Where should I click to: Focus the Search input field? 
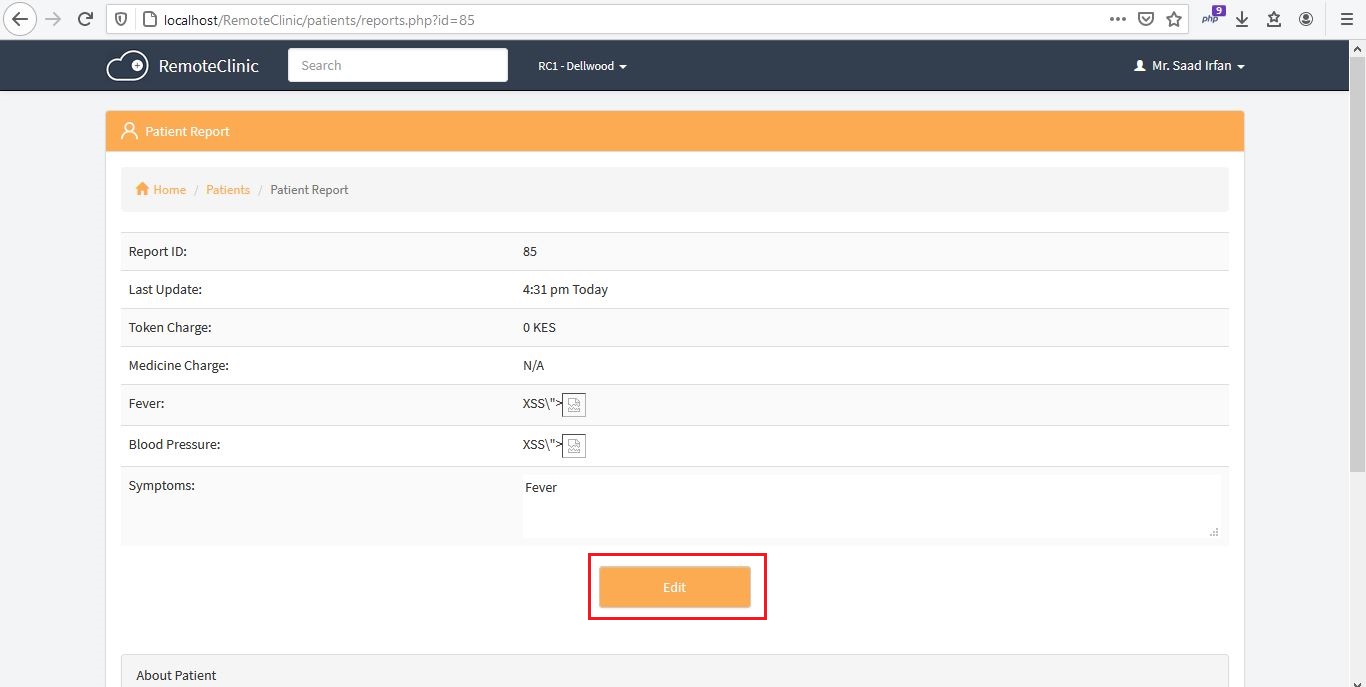pyautogui.click(x=398, y=65)
